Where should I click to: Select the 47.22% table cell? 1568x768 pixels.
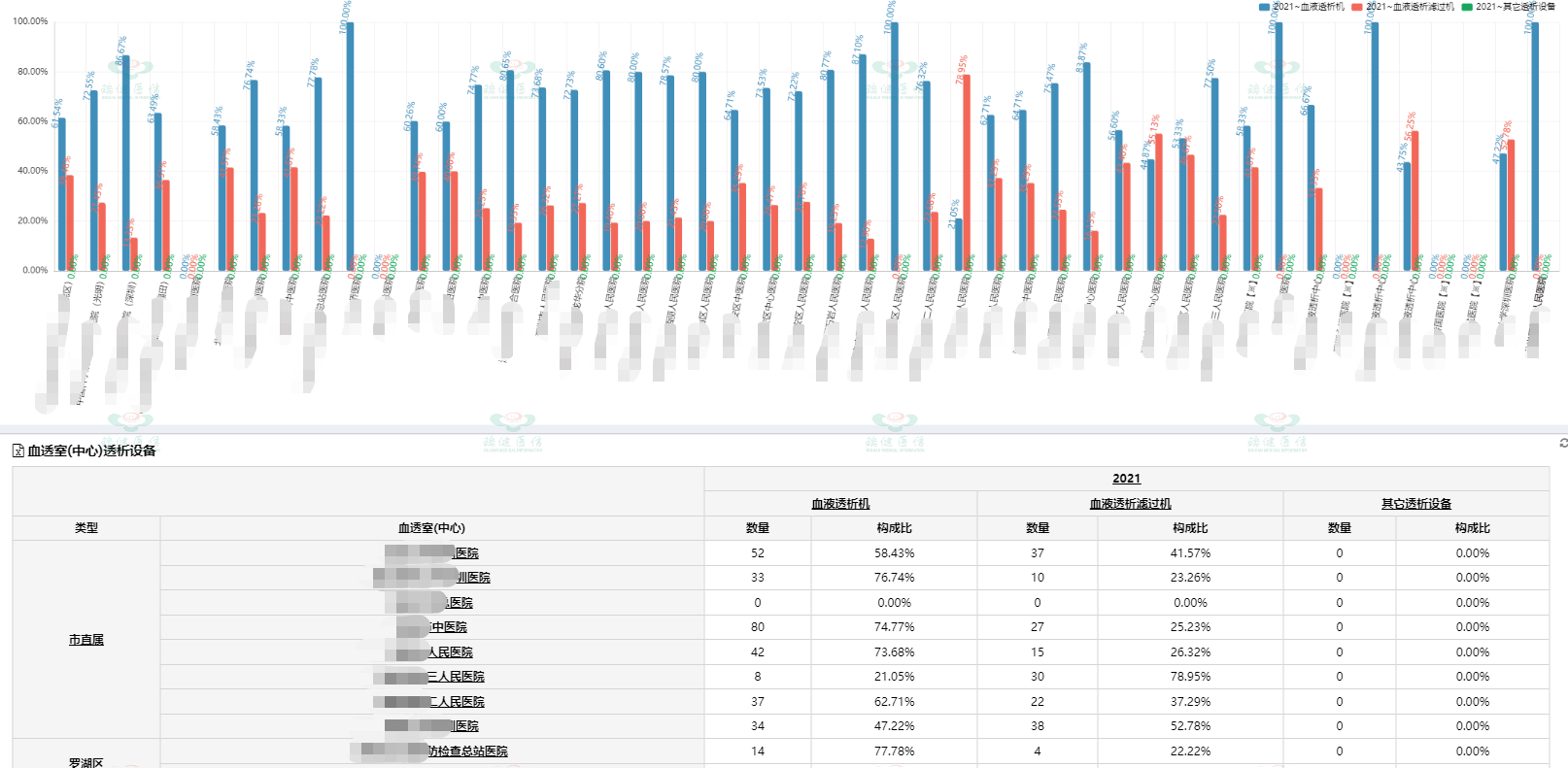click(x=894, y=726)
